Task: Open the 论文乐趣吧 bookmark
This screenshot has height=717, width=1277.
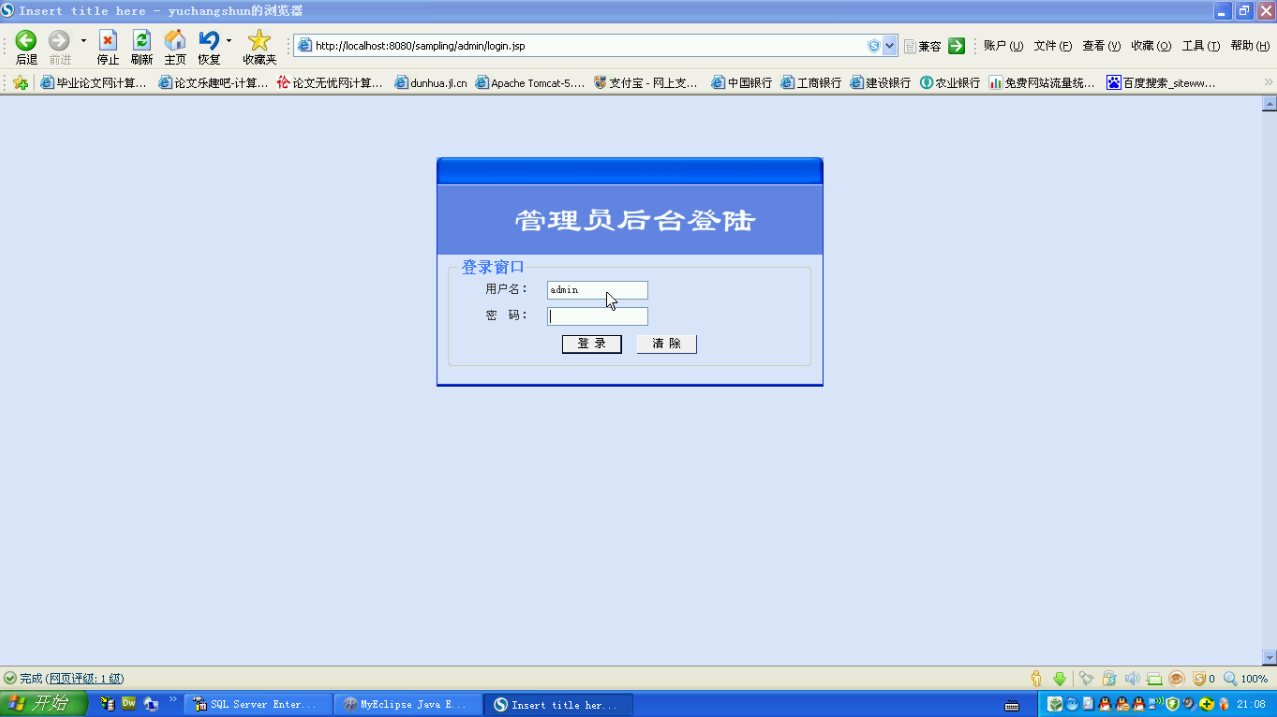Action: [x=213, y=83]
